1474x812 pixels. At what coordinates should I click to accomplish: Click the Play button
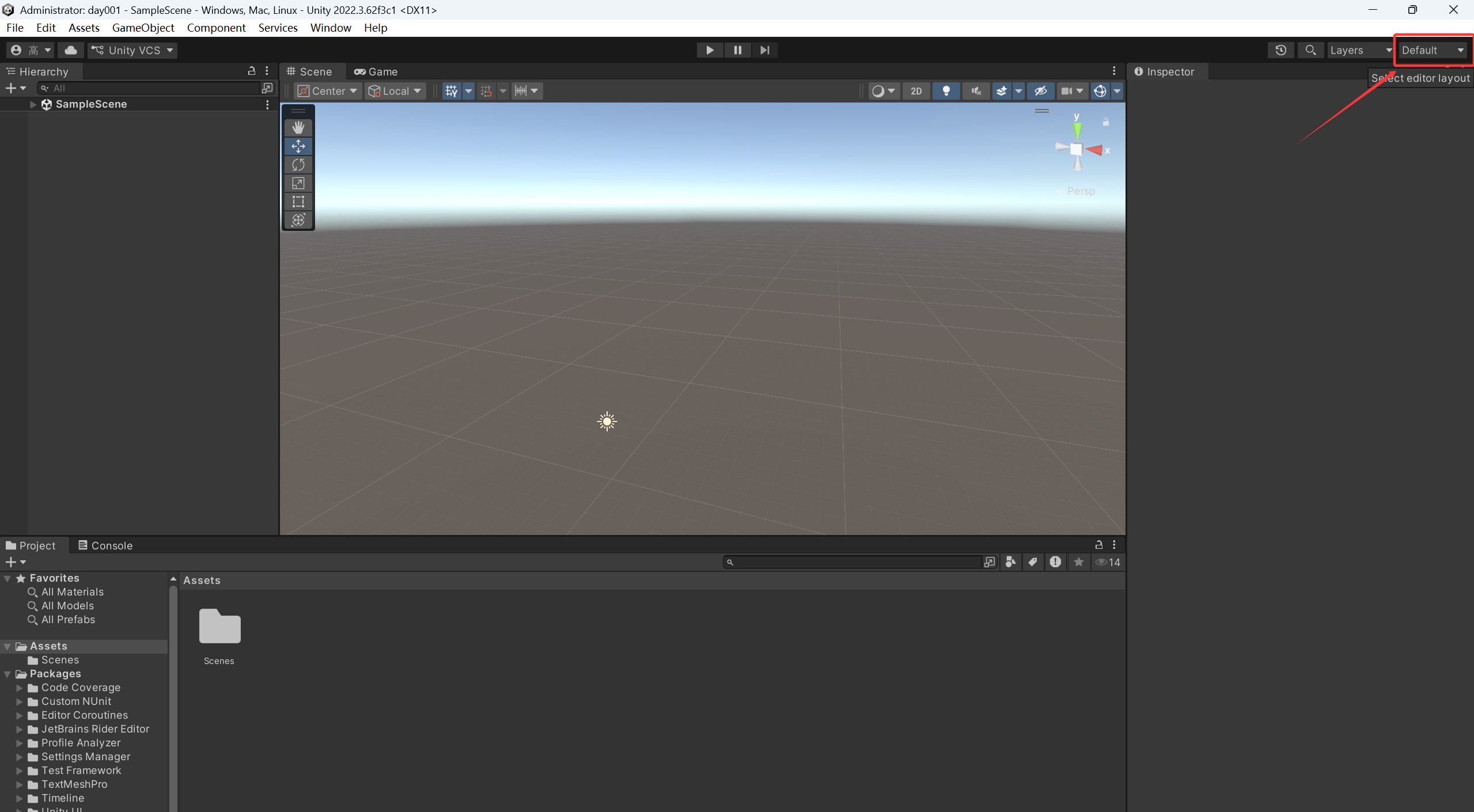coord(710,50)
